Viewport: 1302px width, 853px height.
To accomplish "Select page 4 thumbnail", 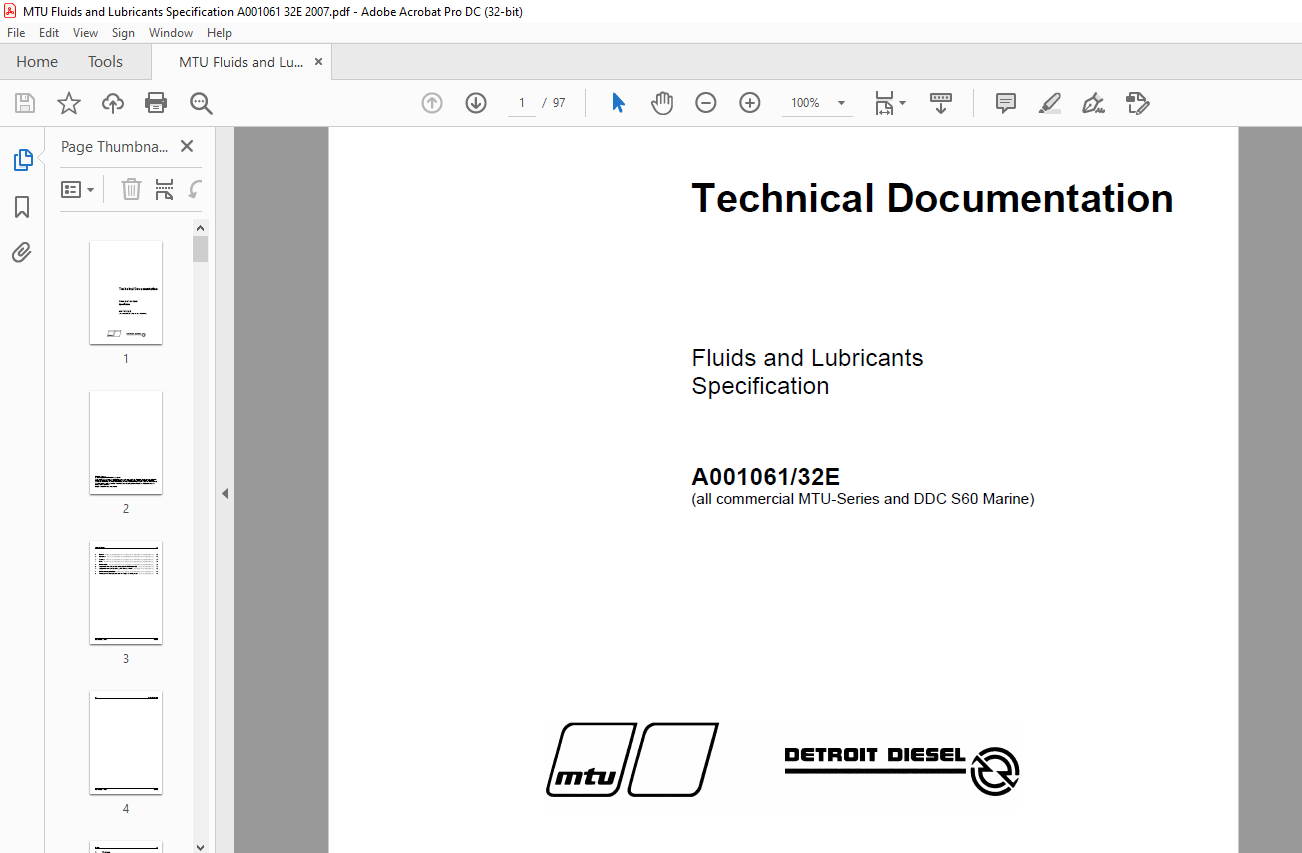I will [x=126, y=742].
